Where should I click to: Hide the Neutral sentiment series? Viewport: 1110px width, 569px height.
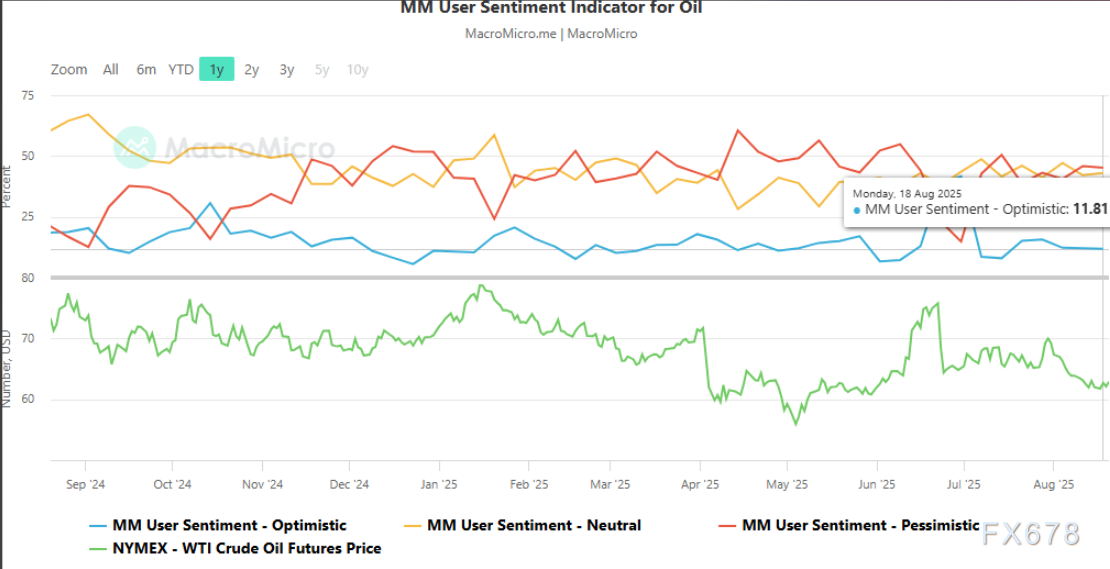click(533, 524)
